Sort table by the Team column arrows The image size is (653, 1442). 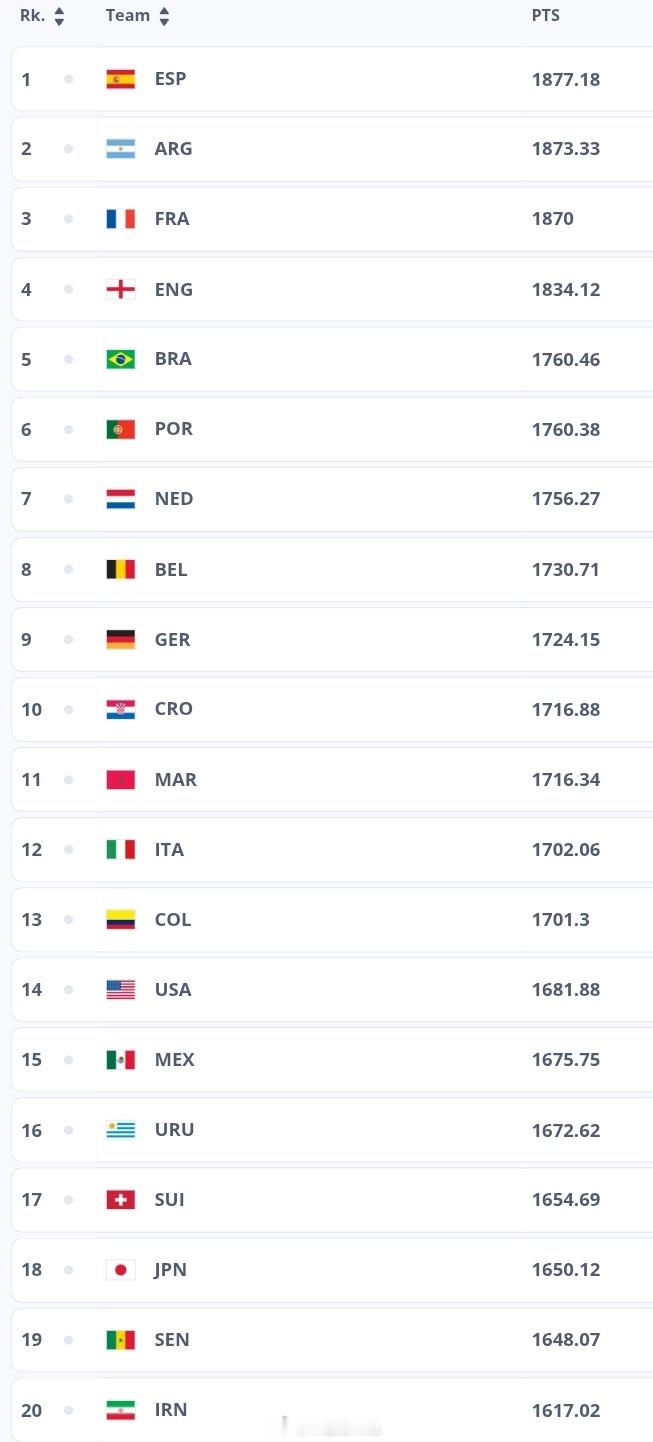[x=164, y=16]
